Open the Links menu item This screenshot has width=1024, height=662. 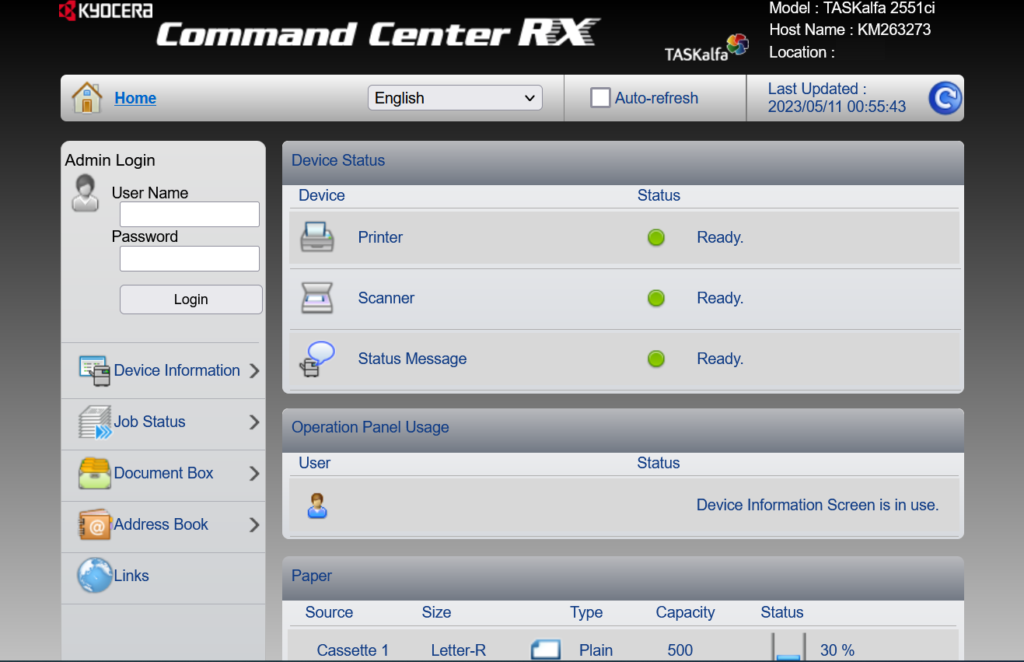tap(131, 576)
